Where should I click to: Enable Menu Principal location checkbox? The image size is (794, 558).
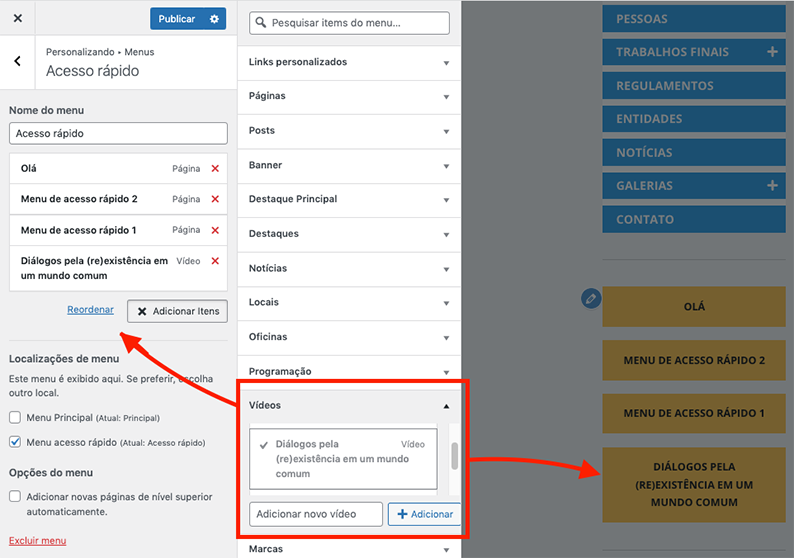(15, 417)
